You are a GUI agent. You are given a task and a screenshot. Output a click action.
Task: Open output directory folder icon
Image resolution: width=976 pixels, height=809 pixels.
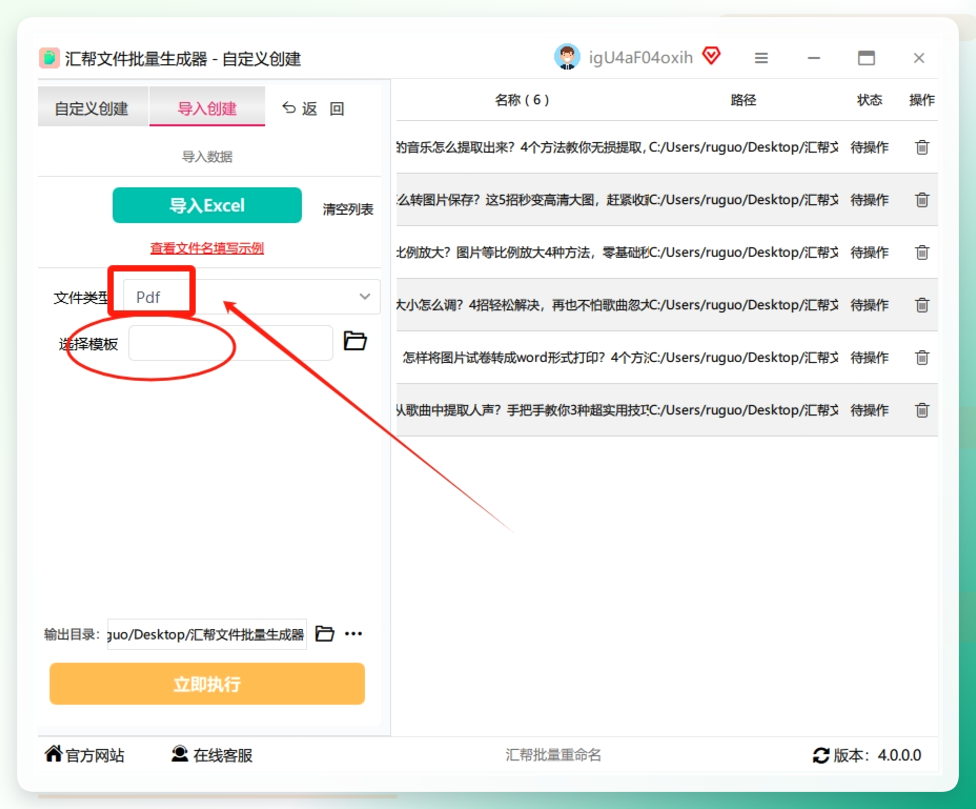(x=324, y=634)
